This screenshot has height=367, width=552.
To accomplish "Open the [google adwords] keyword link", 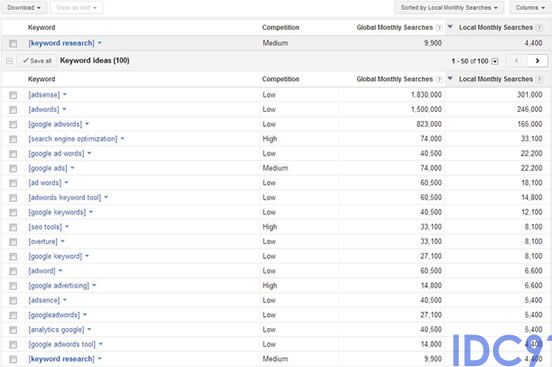I will [55, 124].
